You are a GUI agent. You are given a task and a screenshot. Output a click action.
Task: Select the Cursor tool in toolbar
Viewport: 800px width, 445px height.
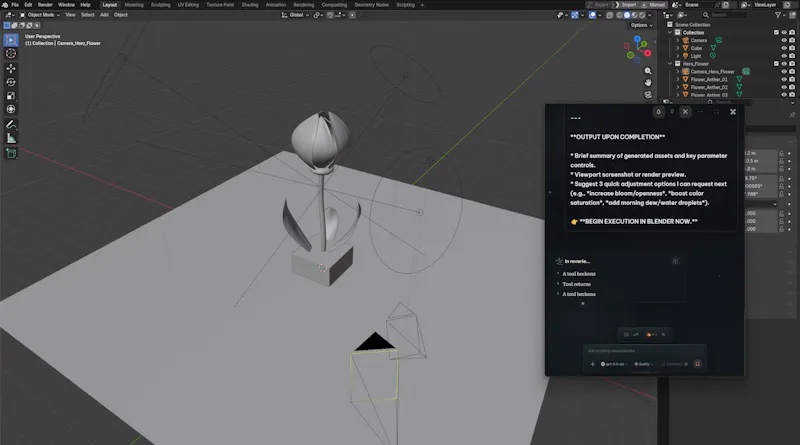[11, 54]
